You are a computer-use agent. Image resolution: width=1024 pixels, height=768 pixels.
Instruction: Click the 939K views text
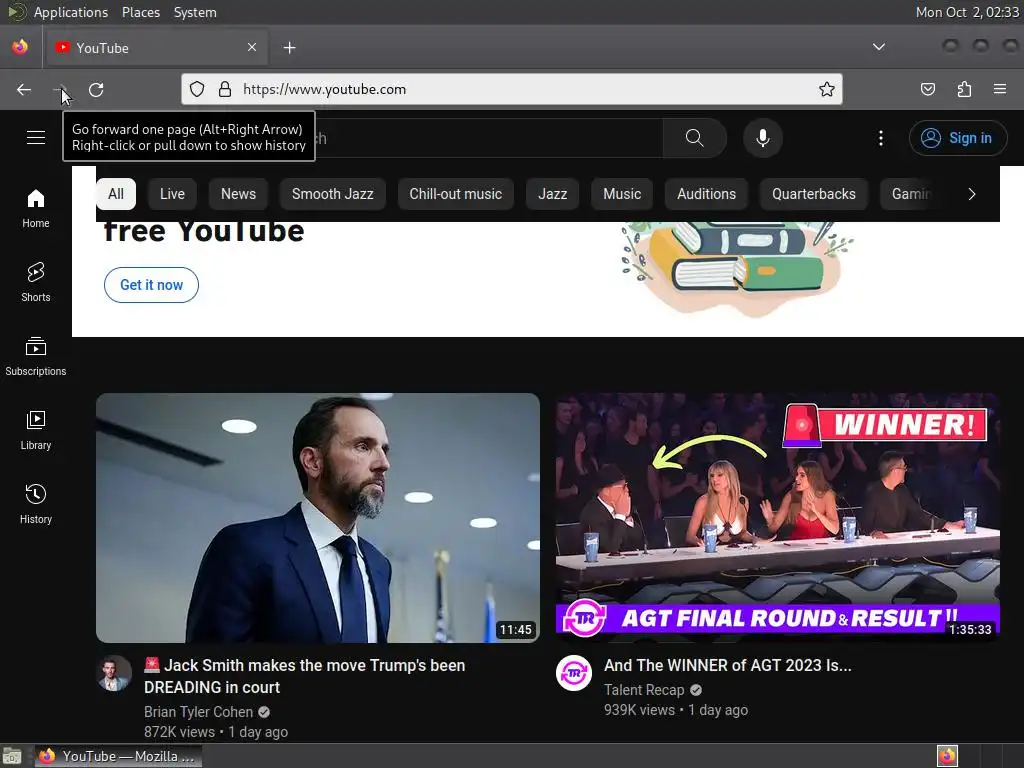[639, 710]
